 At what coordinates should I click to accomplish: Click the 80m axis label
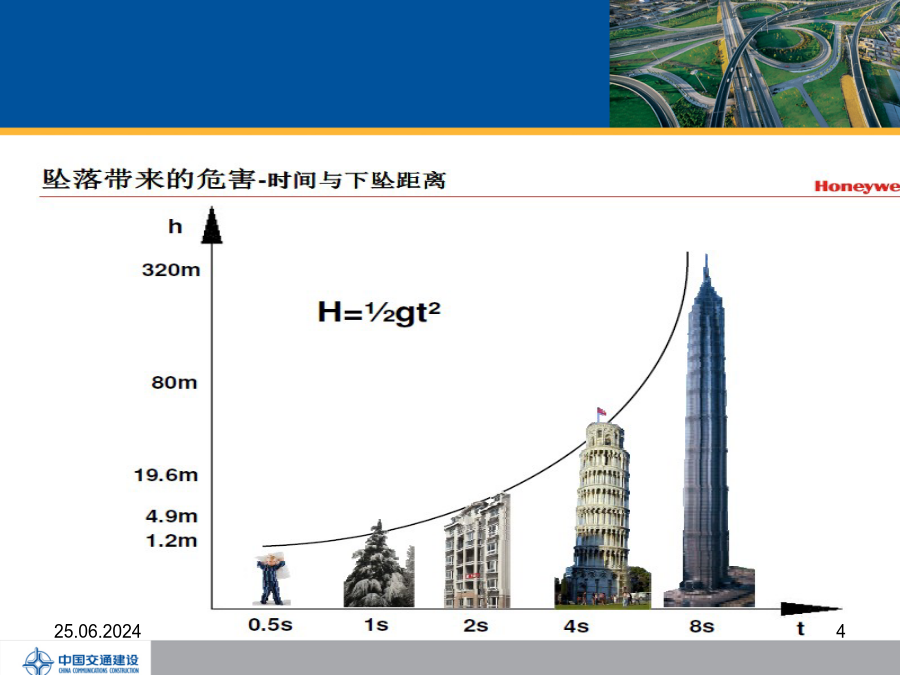click(174, 382)
